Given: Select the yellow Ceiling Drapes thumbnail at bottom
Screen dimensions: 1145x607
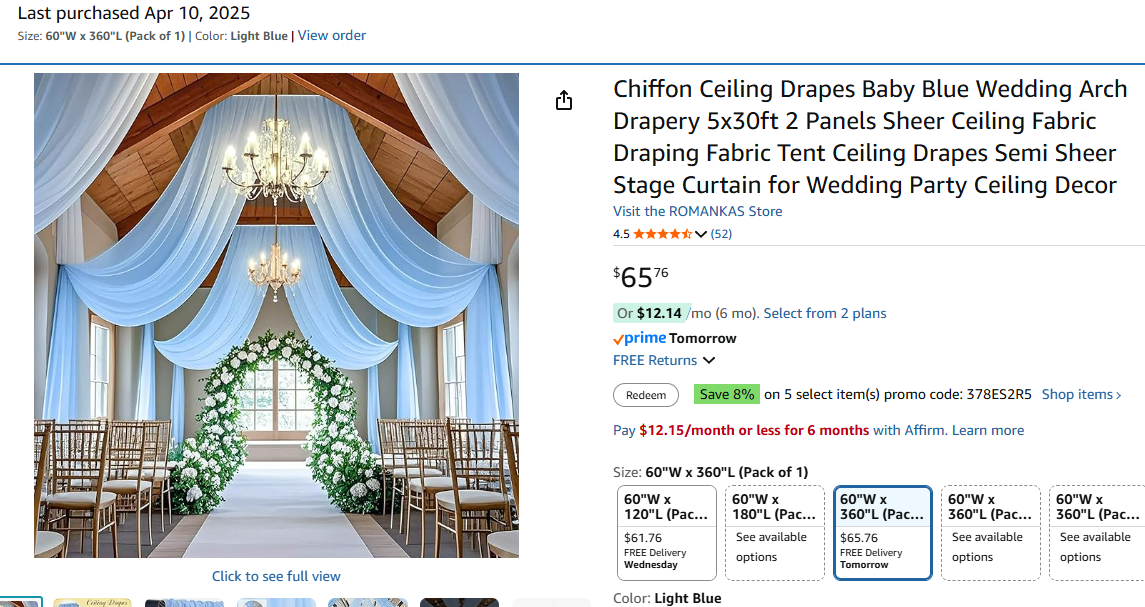Looking at the screenshot, I should point(92,602).
